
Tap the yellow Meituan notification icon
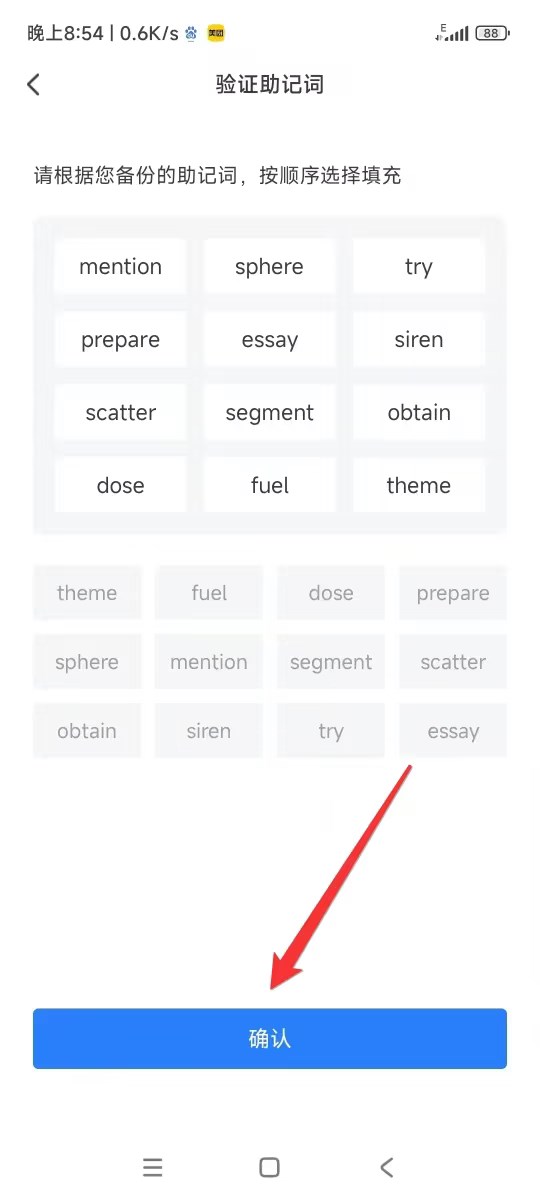[215, 33]
